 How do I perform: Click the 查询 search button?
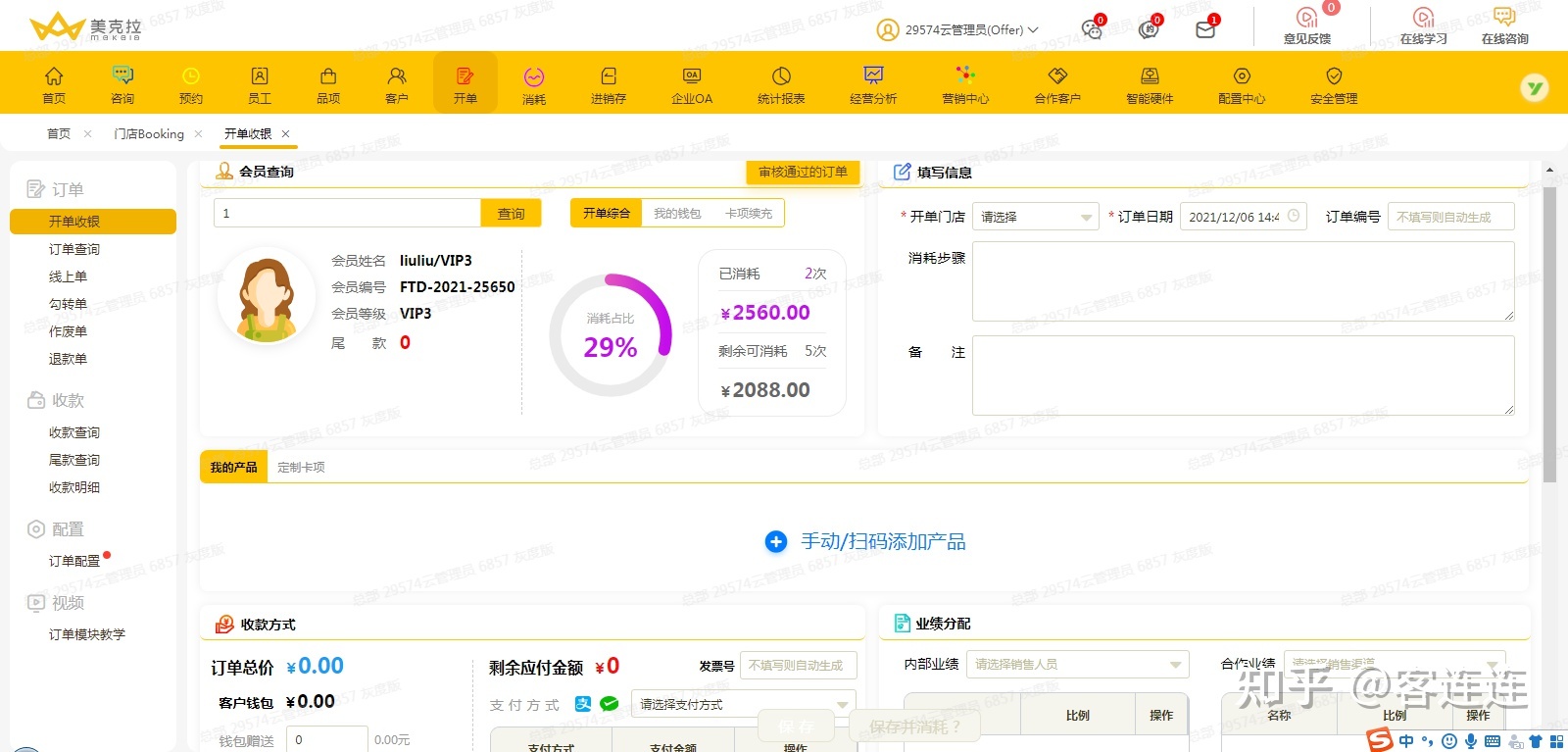point(511,213)
